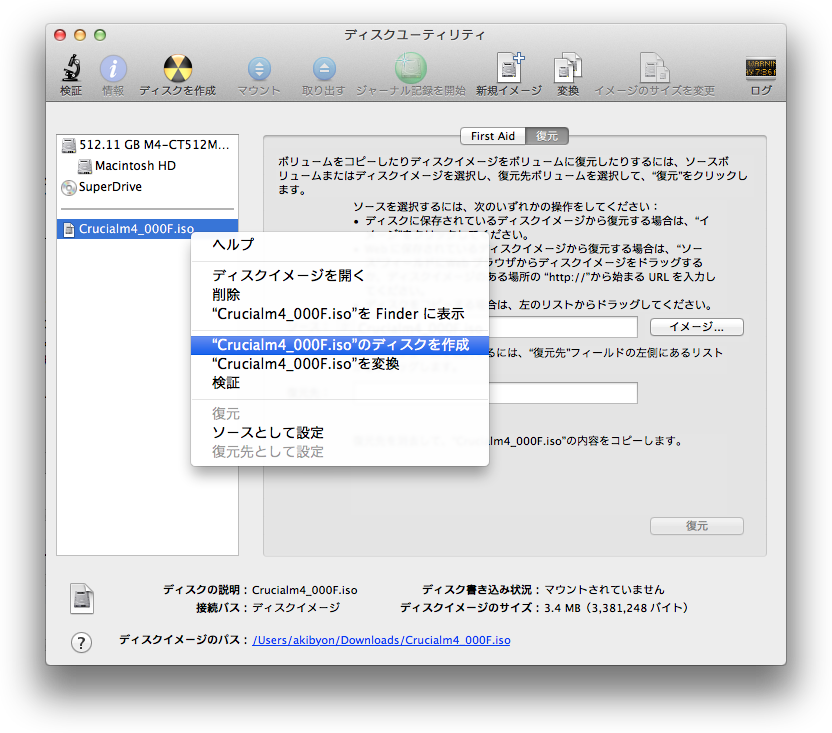Click the round help question mark button
The image size is (832, 733).
tap(81, 643)
